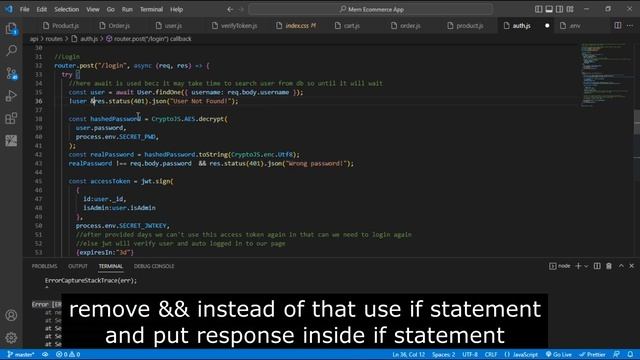Open the Customize Layout icon
The width and height of the screenshot is (640, 360).
click(x=570, y=9)
